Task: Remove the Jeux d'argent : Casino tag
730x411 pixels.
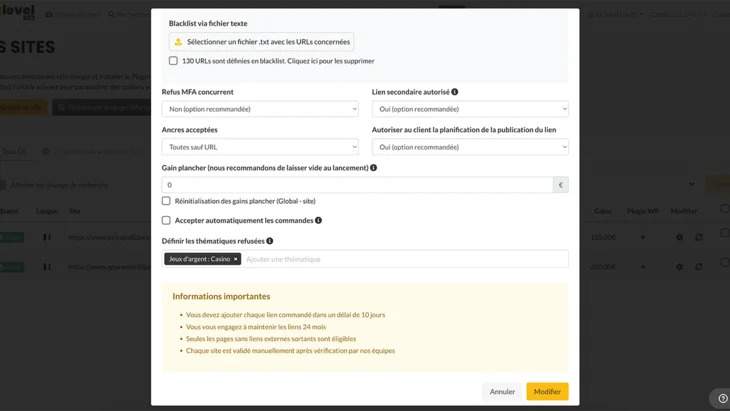Action: pos(236,259)
